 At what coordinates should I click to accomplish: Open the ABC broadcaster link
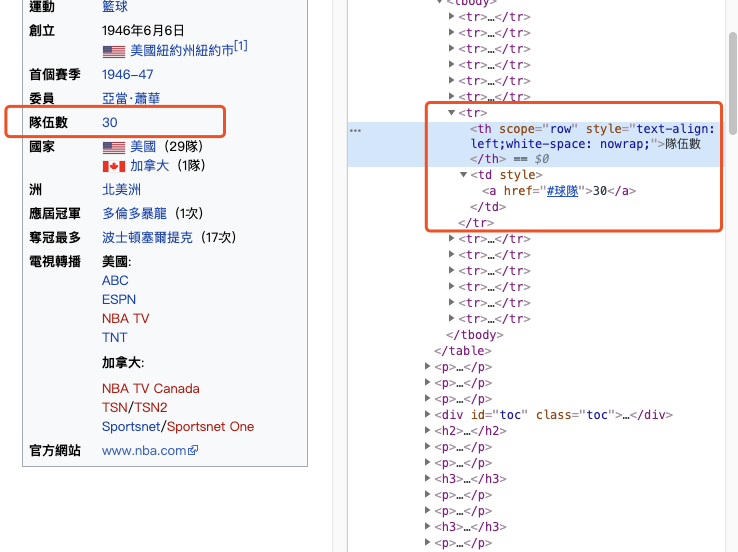(115, 280)
